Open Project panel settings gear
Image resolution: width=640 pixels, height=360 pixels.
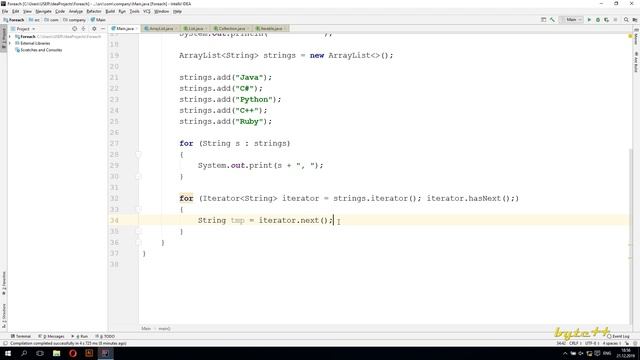[94, 29]
